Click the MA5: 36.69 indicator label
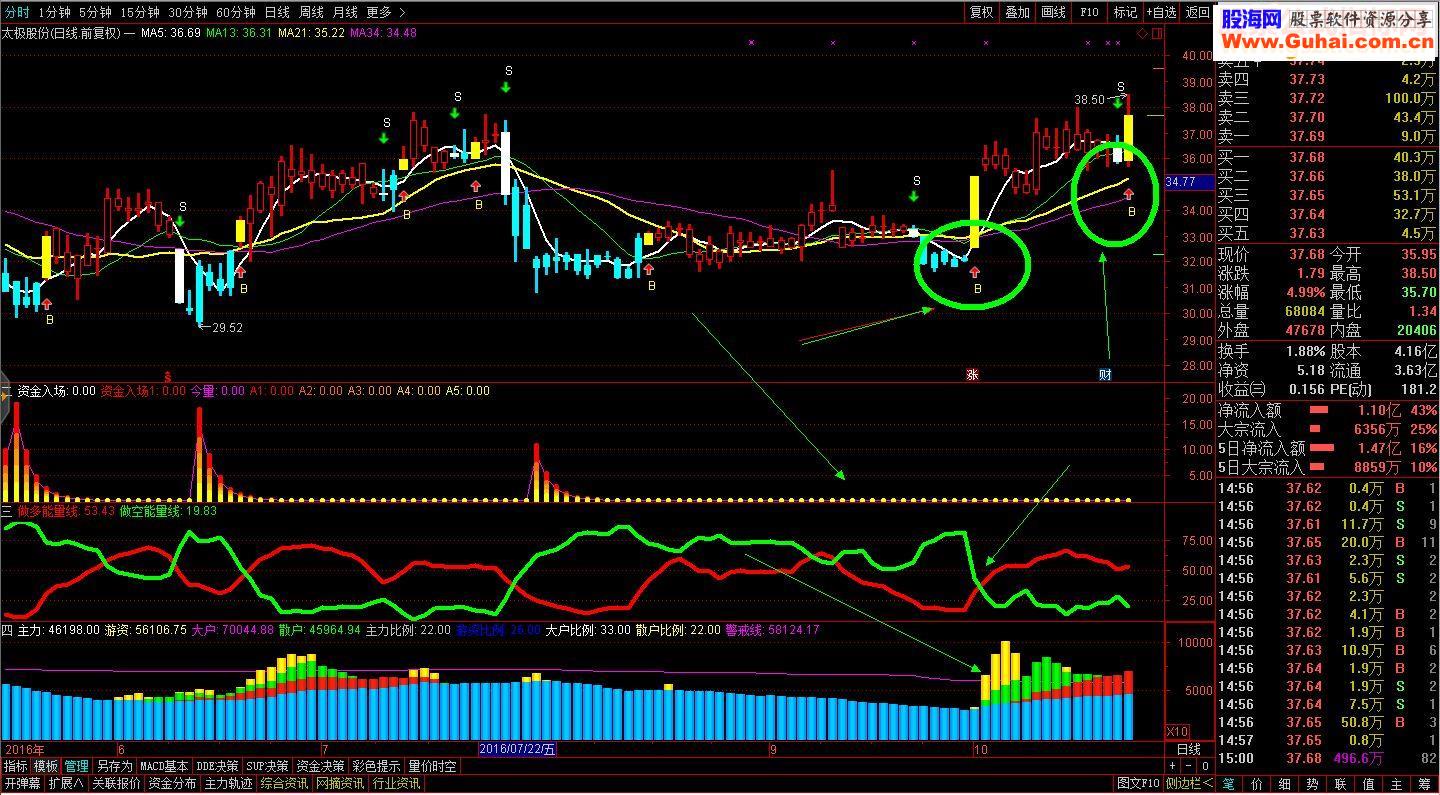This screenshot has height=795, width=1440. coord(170,32)
